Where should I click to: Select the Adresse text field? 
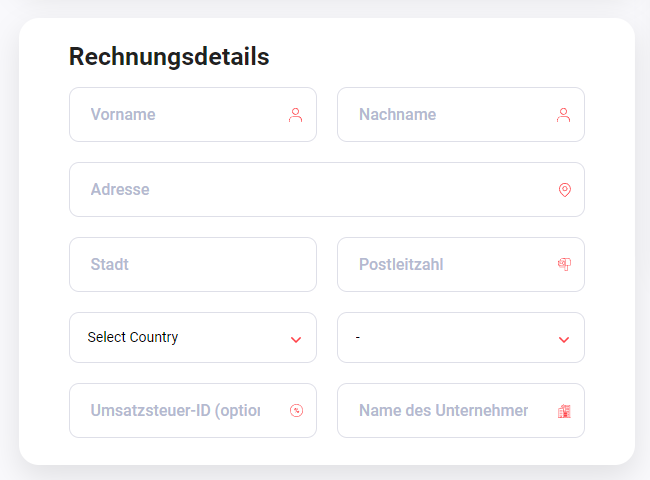point(327,189)
